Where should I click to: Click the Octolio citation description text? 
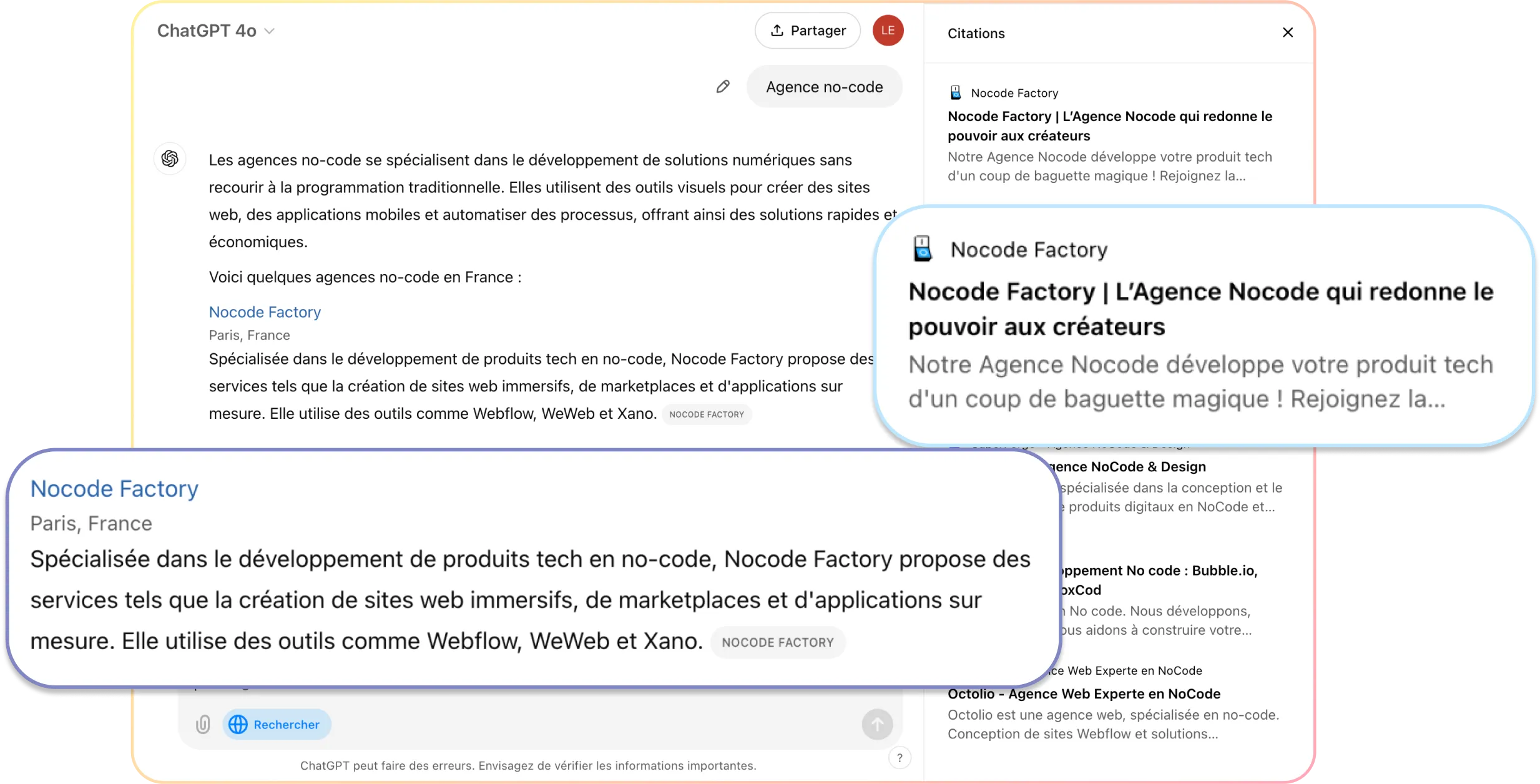coord(1113,724)
